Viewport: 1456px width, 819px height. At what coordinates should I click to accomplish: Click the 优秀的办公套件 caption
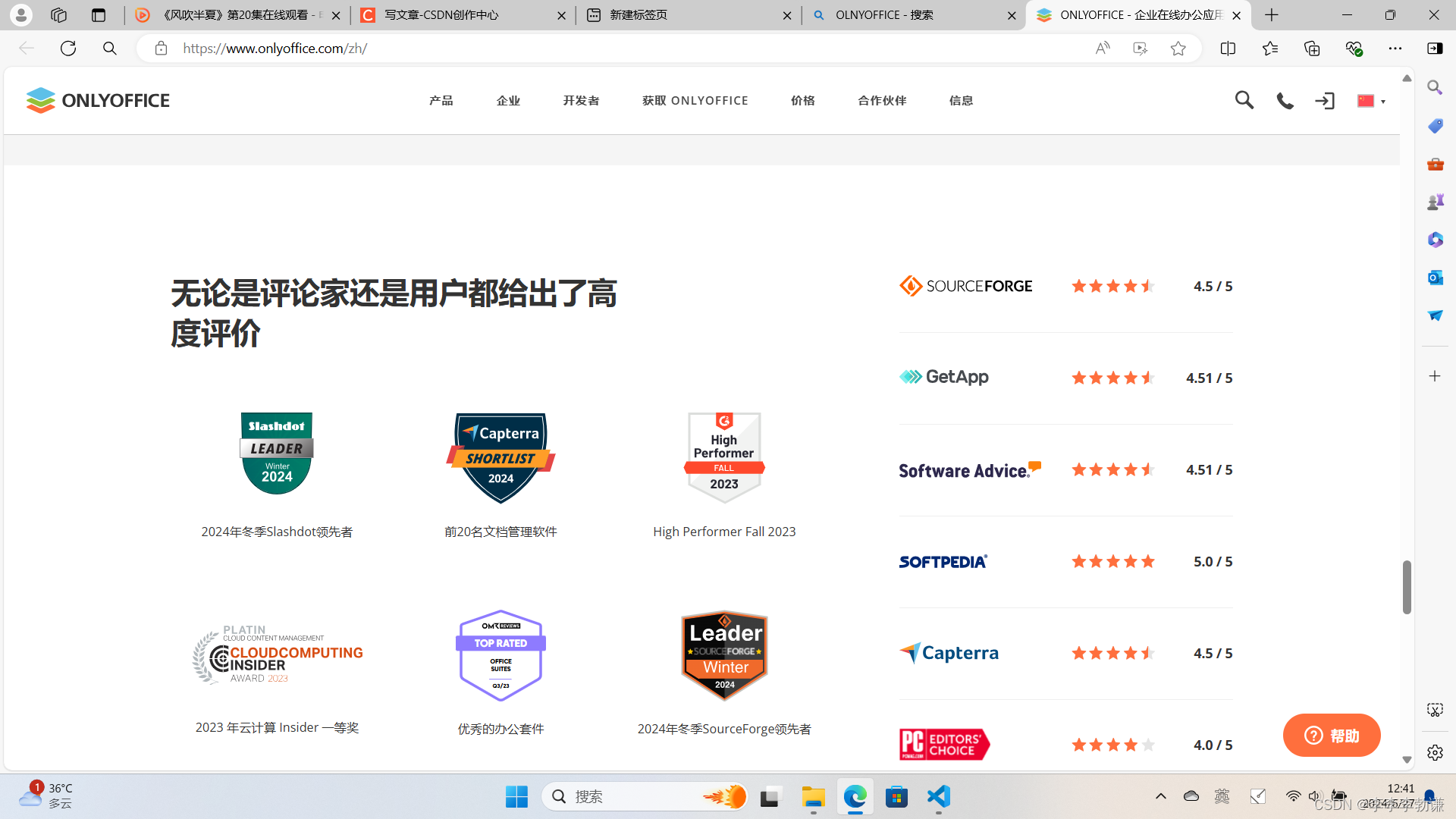coord(500,729)
